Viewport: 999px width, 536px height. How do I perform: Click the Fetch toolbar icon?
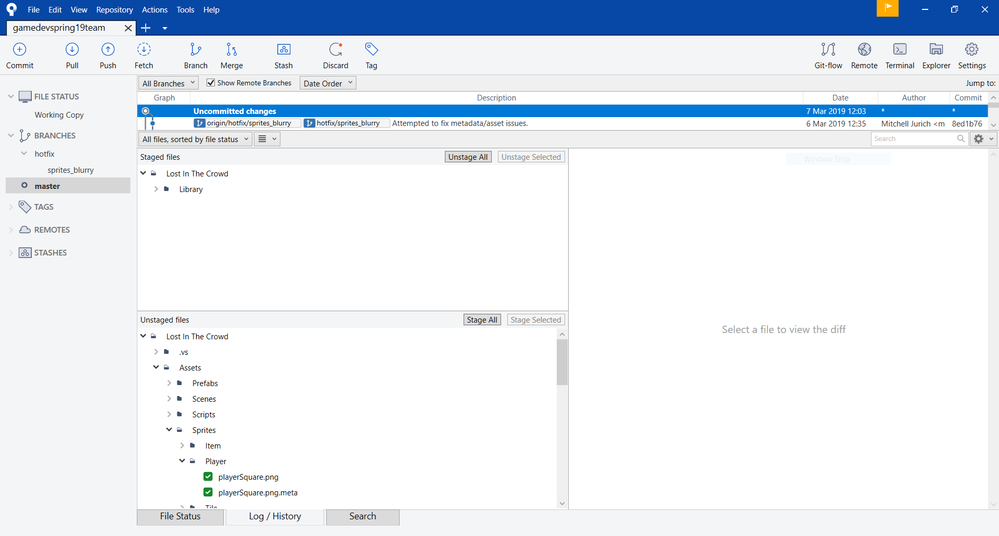point(144,50)
